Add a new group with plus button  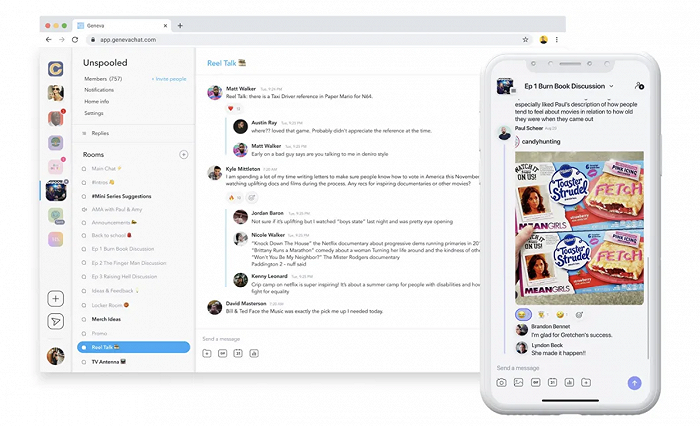tap(55, 299)
